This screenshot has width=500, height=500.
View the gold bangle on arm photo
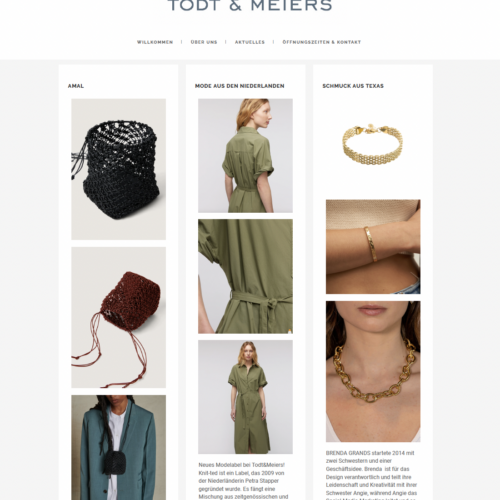click(373, 247)
